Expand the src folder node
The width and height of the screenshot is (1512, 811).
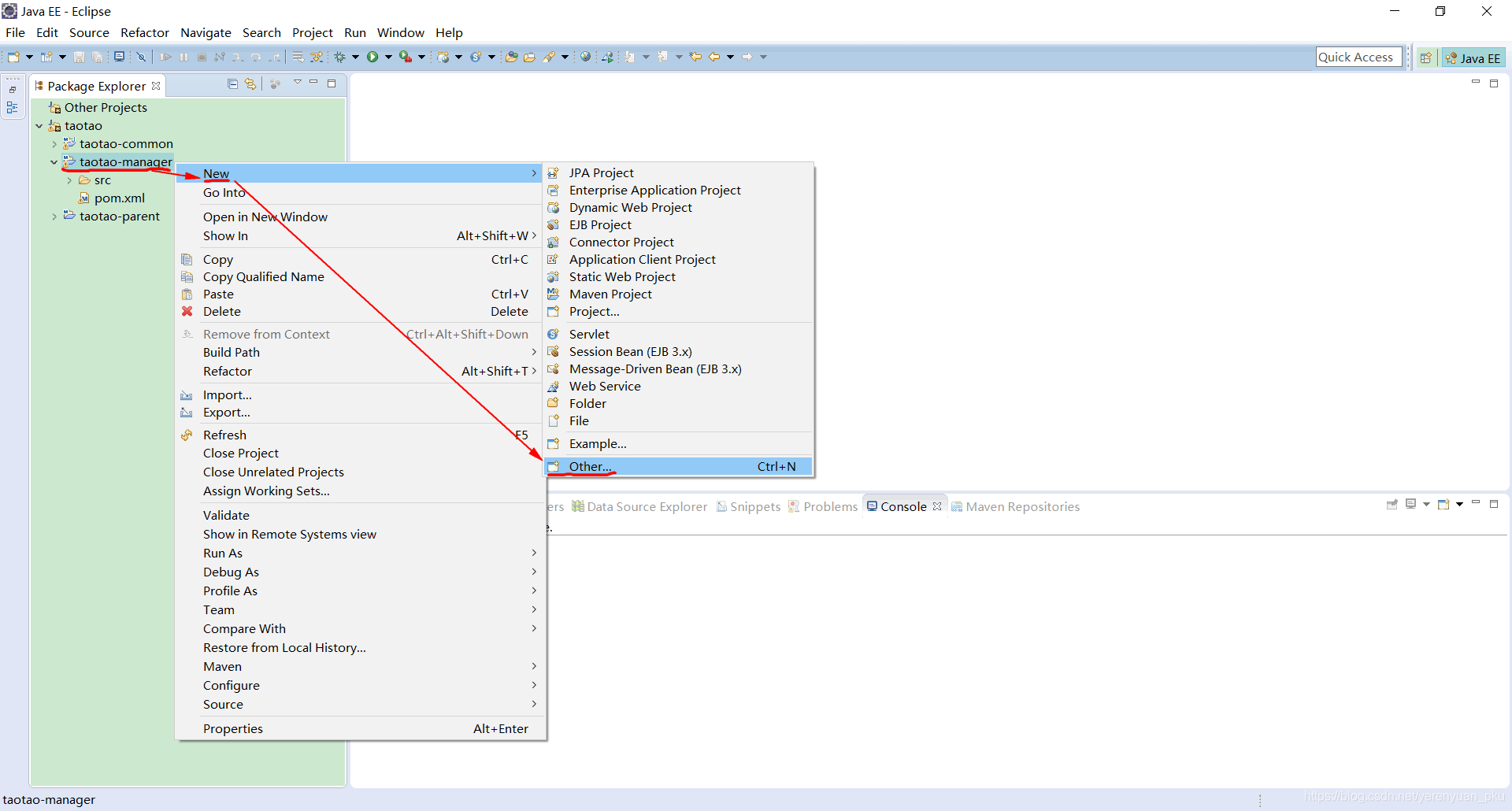tap(69, 180)
